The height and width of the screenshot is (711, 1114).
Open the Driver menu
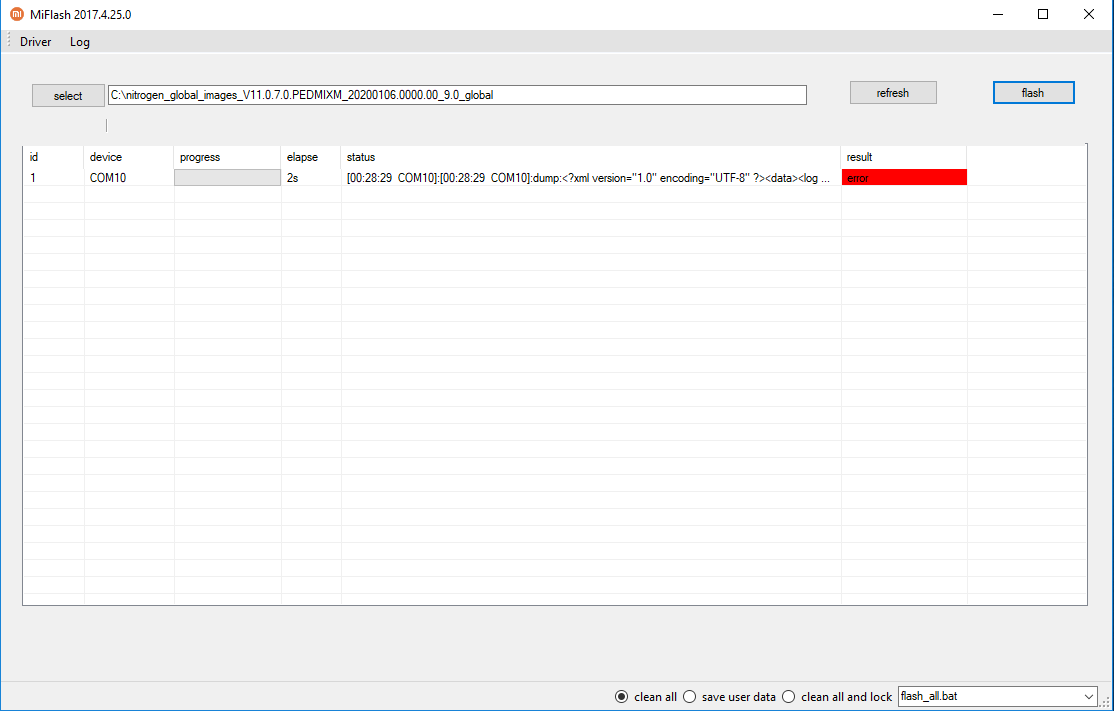[x=36, y=42]
